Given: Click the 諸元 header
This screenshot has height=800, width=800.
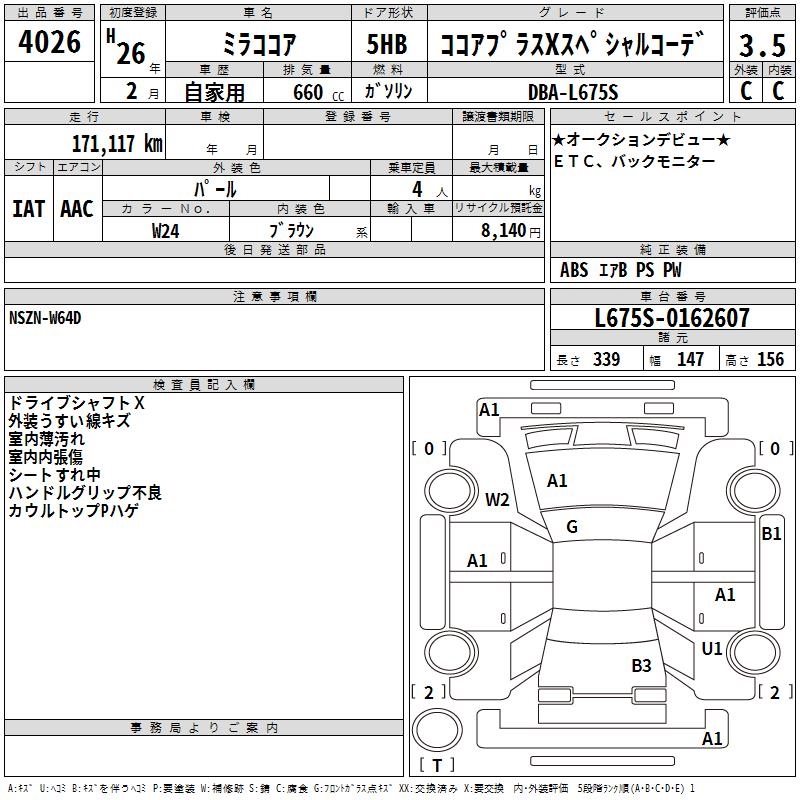Looking at the screenshot, I should coord(672,337).
